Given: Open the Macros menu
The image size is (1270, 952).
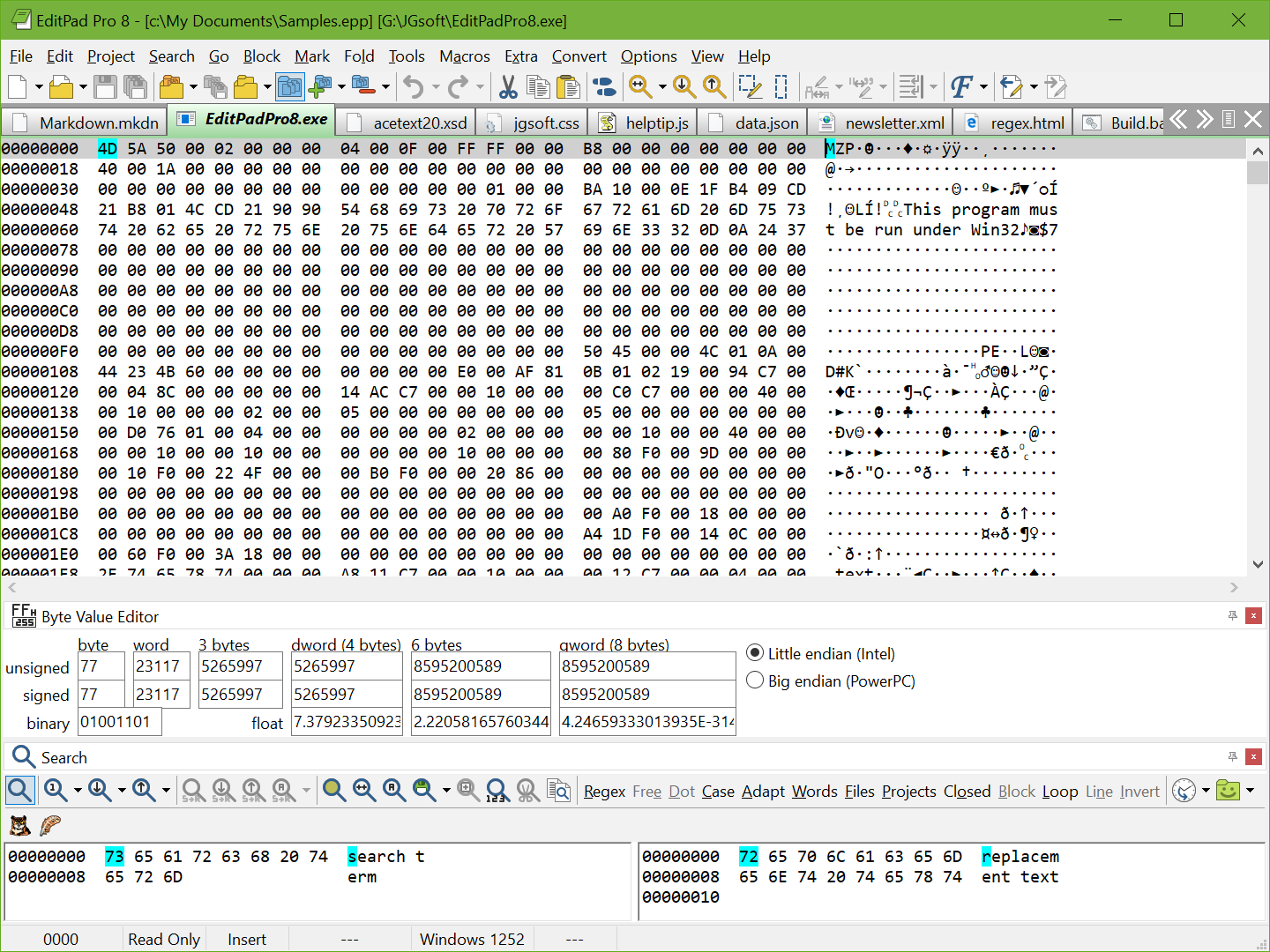Looking at the screenshot, I should click(x=465, y=56).
